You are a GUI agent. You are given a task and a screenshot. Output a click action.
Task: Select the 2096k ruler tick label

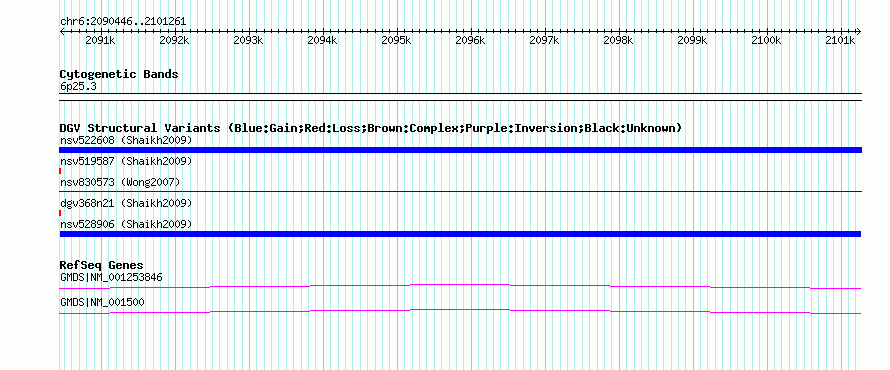click(471, 41)
